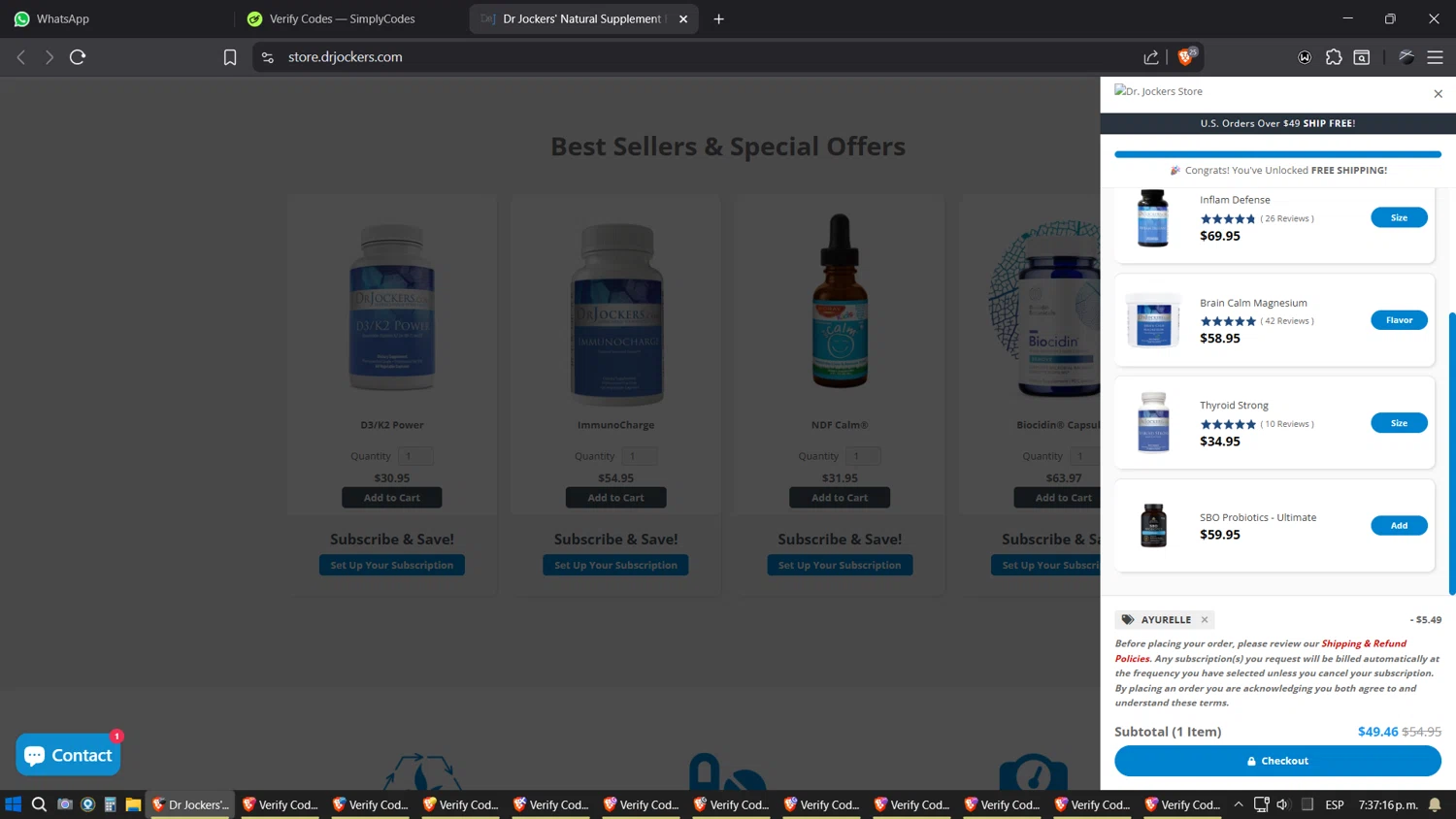Image resolution: width=1456 pixels, height=819 pixels.
Task: Open Windows taskbar search
Action: click(39, 804)
